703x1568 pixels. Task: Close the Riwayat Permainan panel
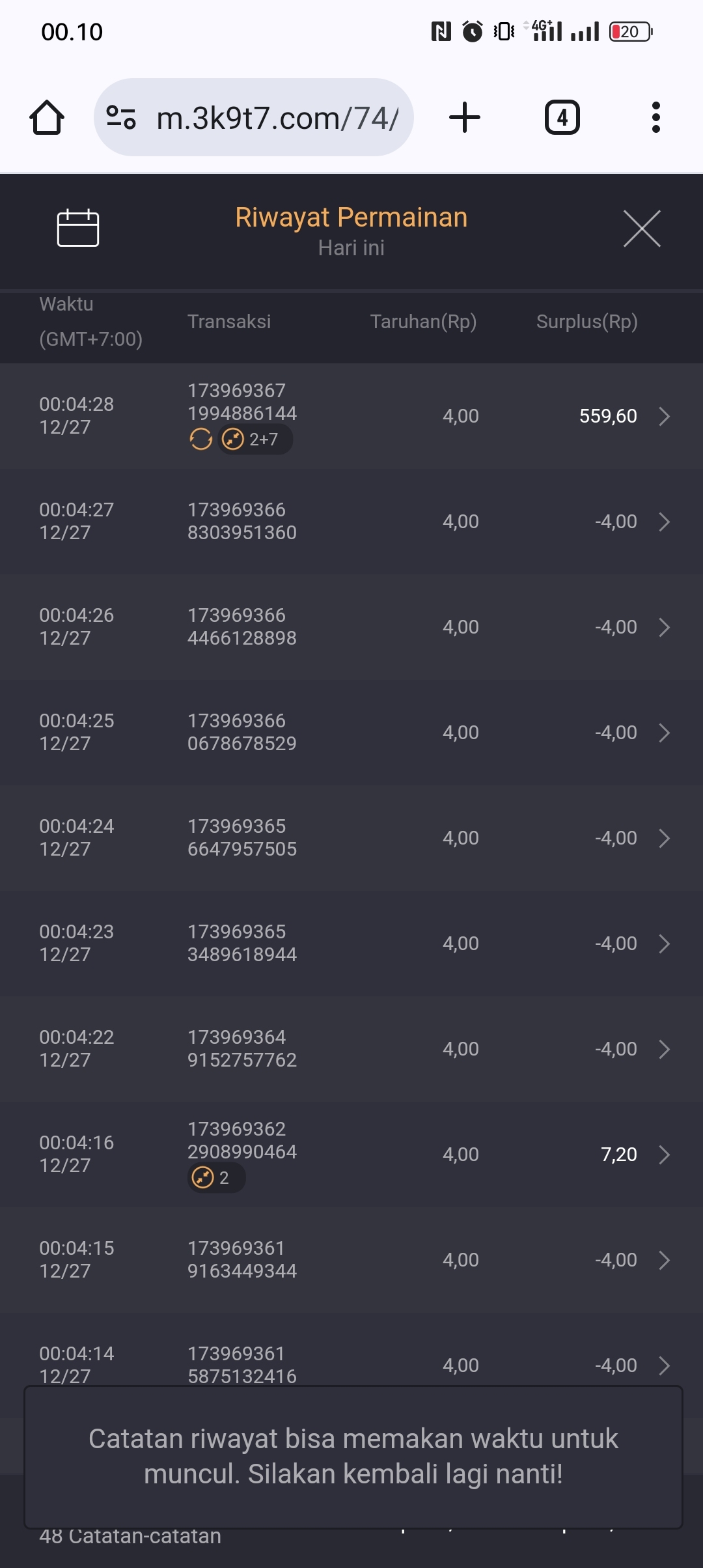click(x=642, y=229)
